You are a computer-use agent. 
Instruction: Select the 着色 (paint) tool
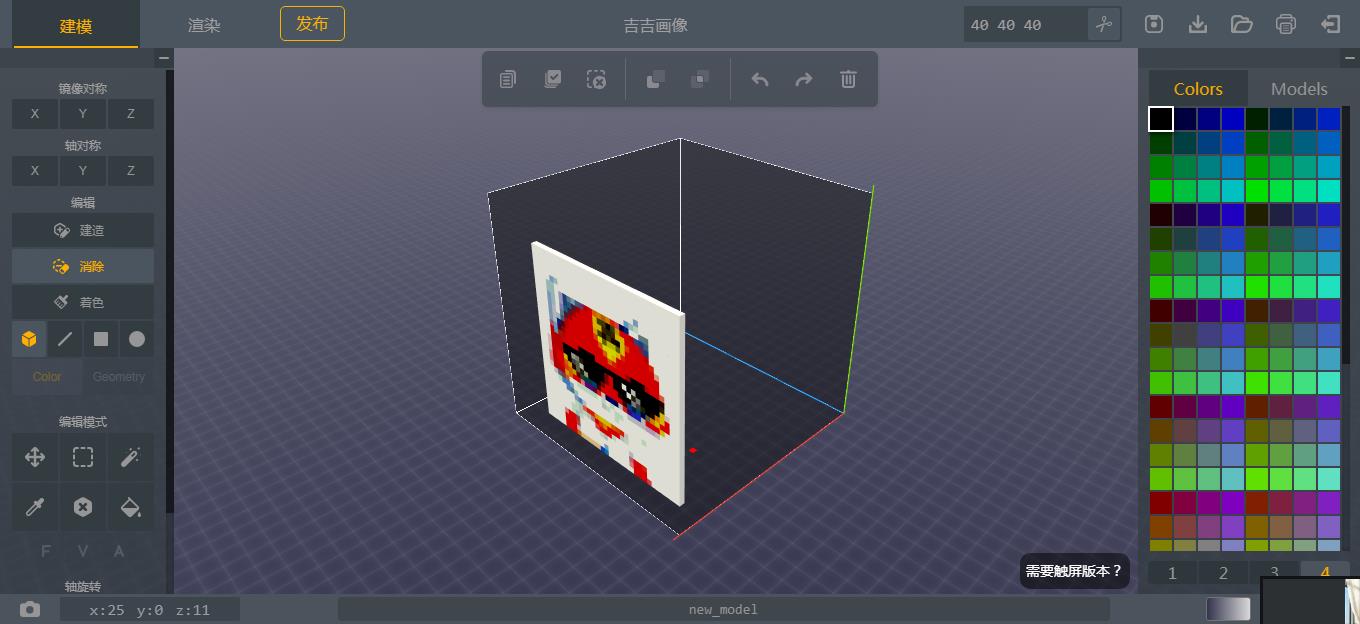[83, 302]
